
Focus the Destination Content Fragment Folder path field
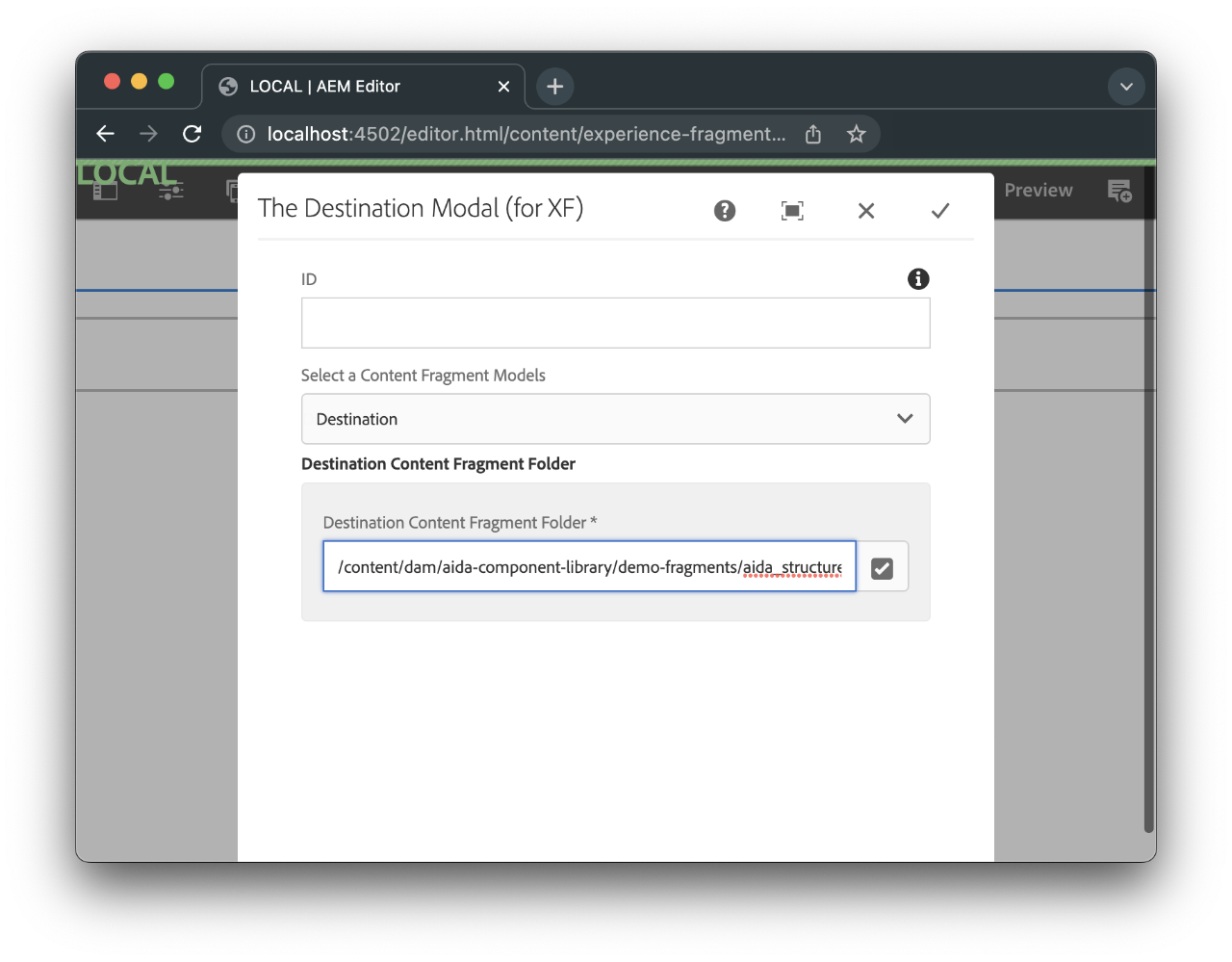pyautogui.click(x=589, y=567)
